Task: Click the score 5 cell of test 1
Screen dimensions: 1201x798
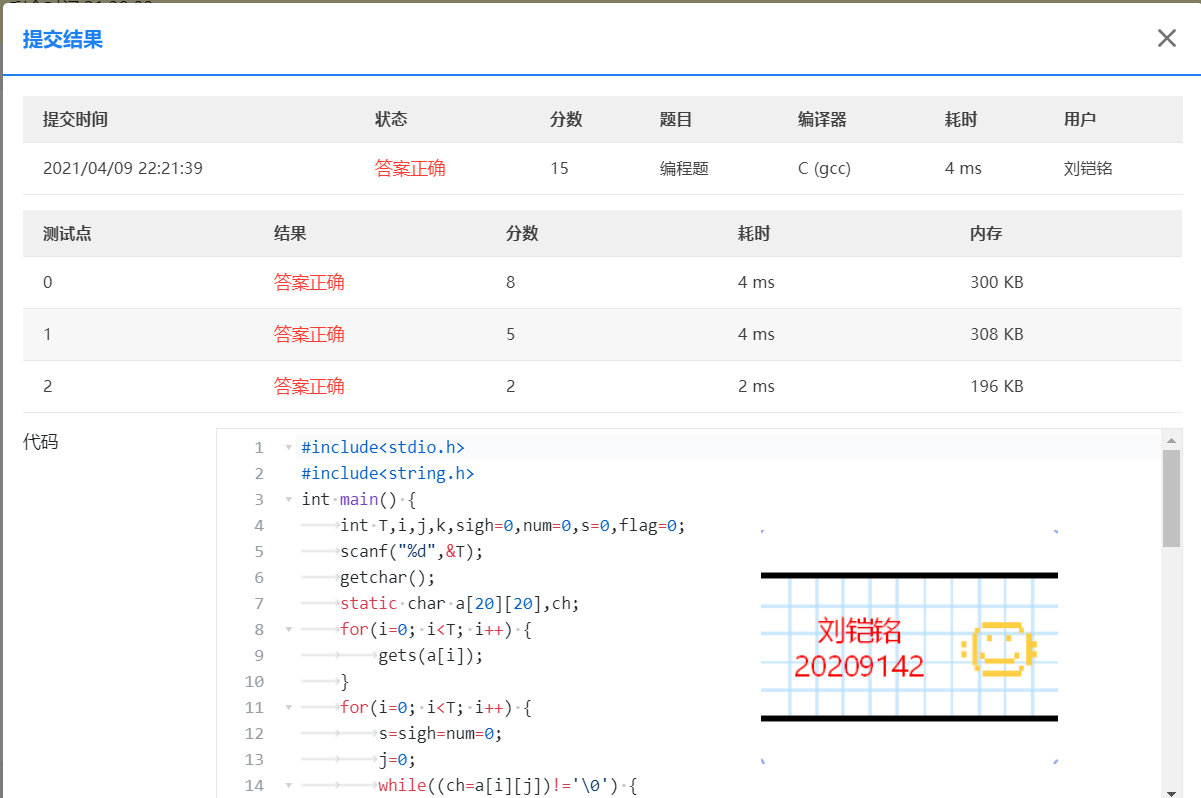Action: click(x=511, y=335)
